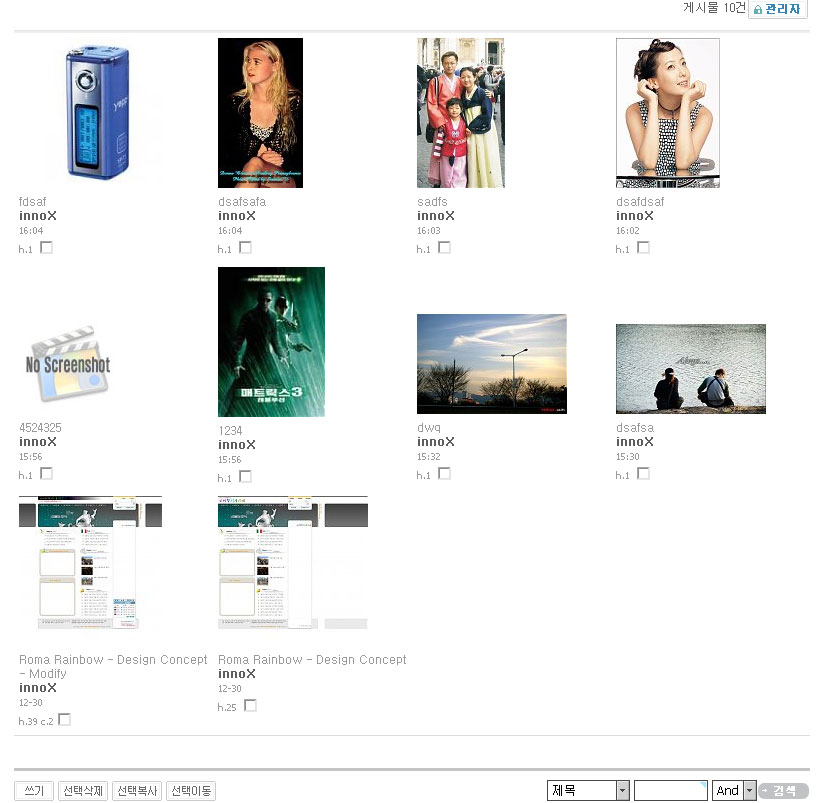Check the box for post 1234
The image size is (826, 803).
tap(245, 476)
